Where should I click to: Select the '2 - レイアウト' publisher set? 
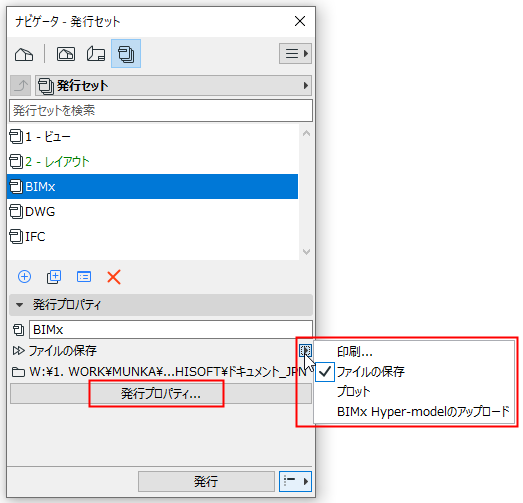[x=152, y=162]
